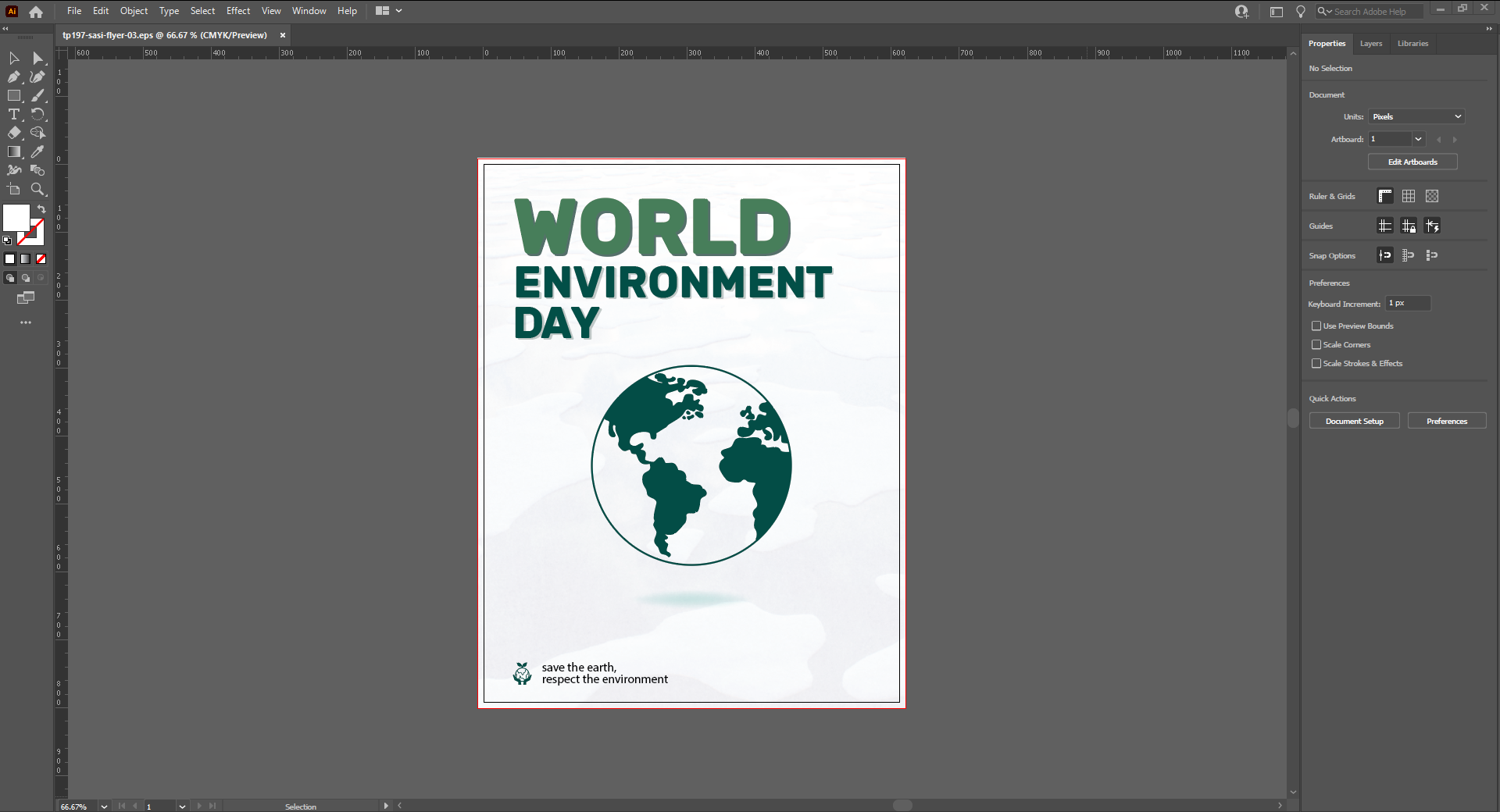Open Change Screen Mode options
The width and height of the screenshot is (1500, 812).
click(x=26, y=297)
